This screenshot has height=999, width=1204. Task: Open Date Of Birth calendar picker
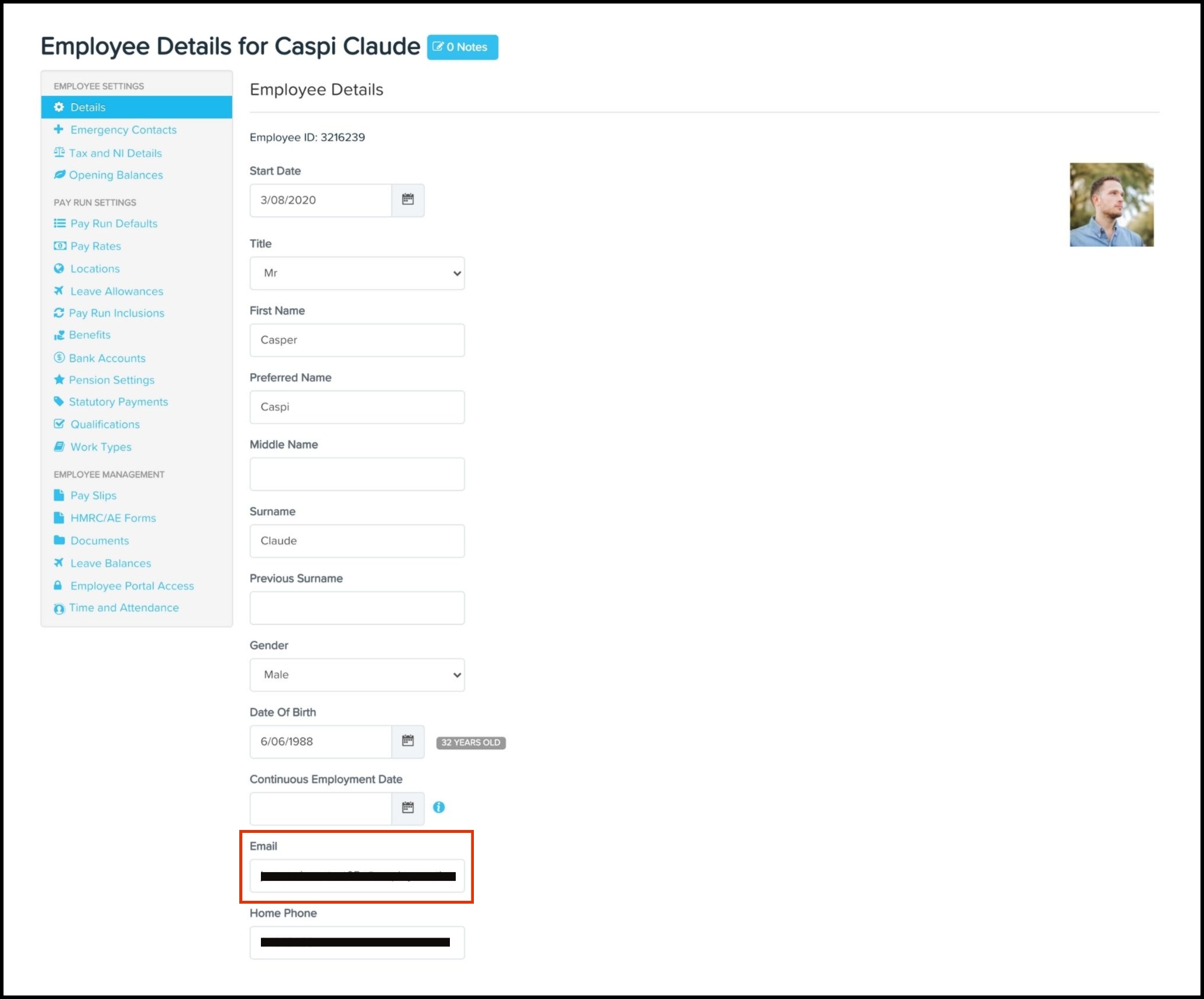click(x=408, y=741)
